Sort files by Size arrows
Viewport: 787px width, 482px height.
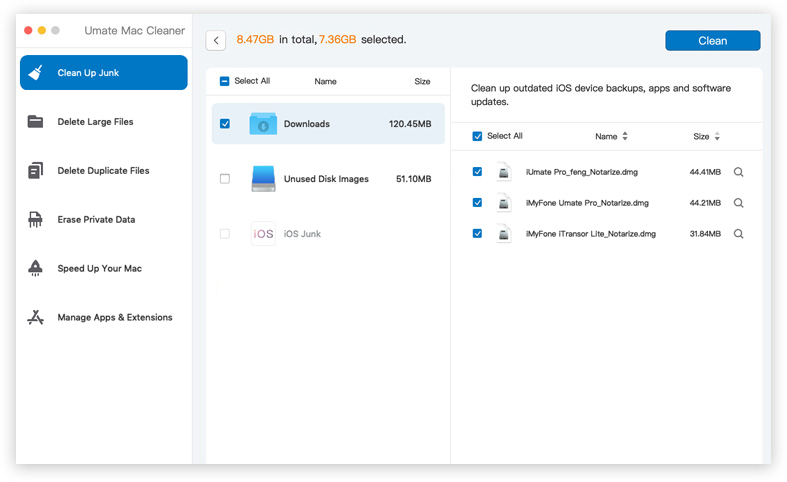[717, 136]
